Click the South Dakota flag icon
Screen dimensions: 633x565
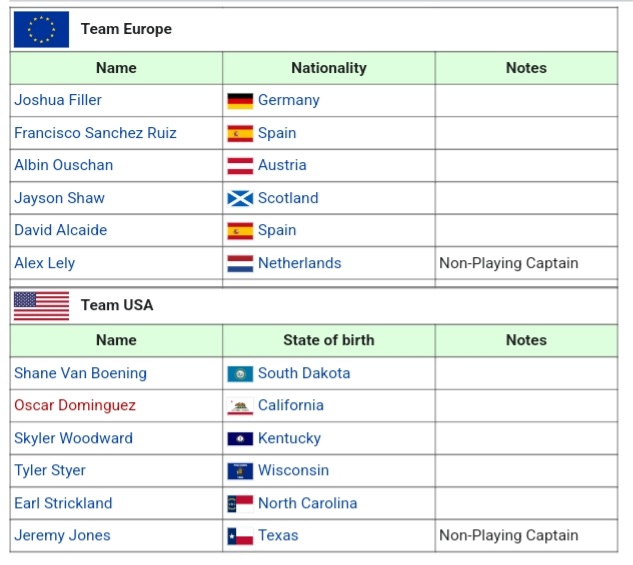240,374
